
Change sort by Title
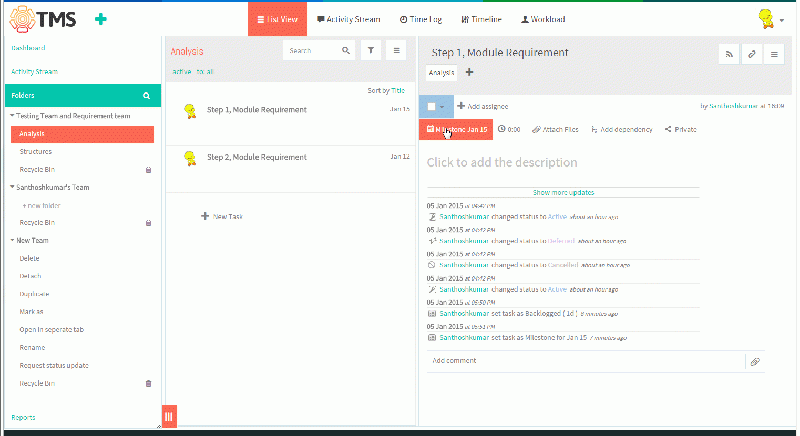(398, 90)
